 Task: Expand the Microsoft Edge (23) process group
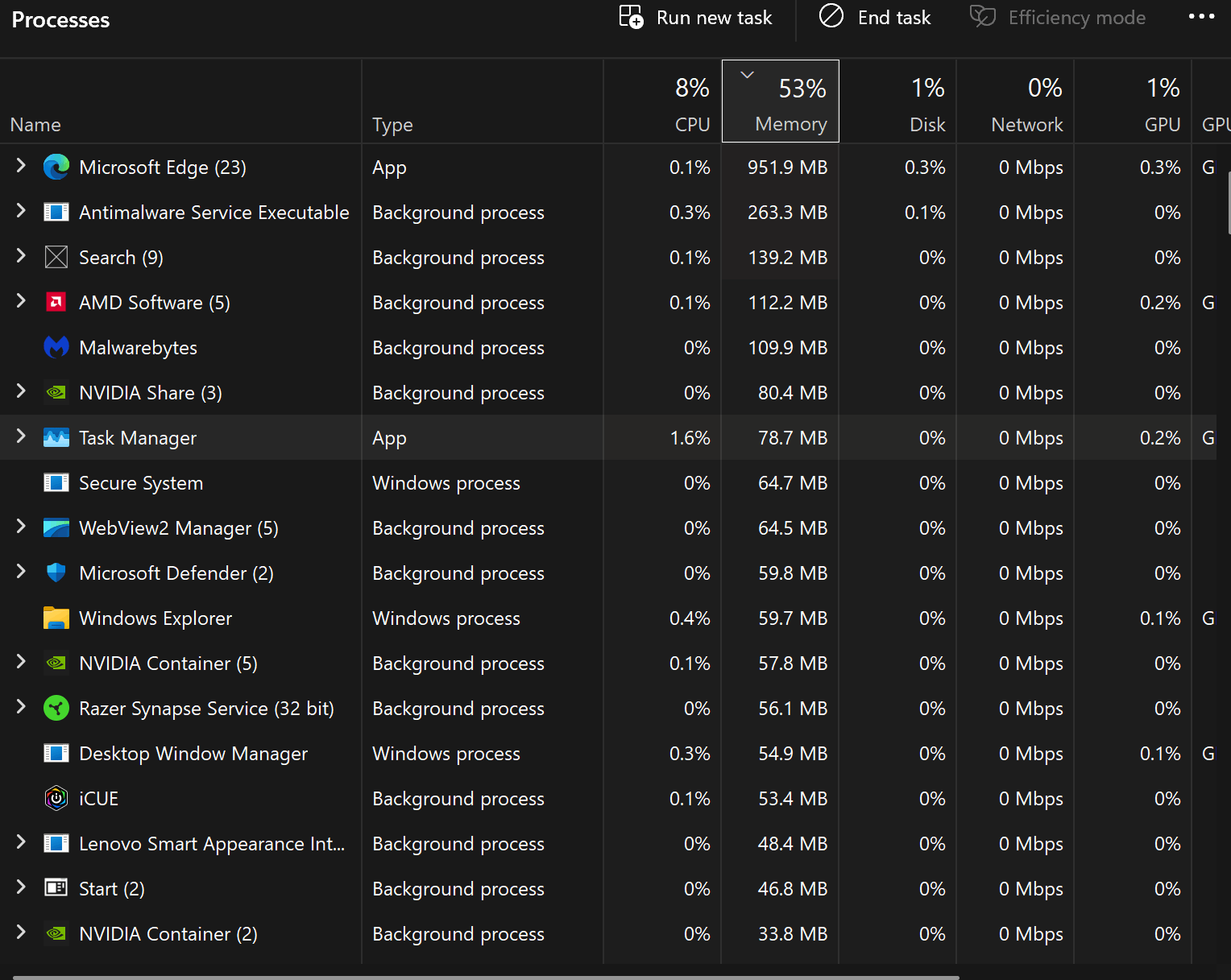coord(21,166)
